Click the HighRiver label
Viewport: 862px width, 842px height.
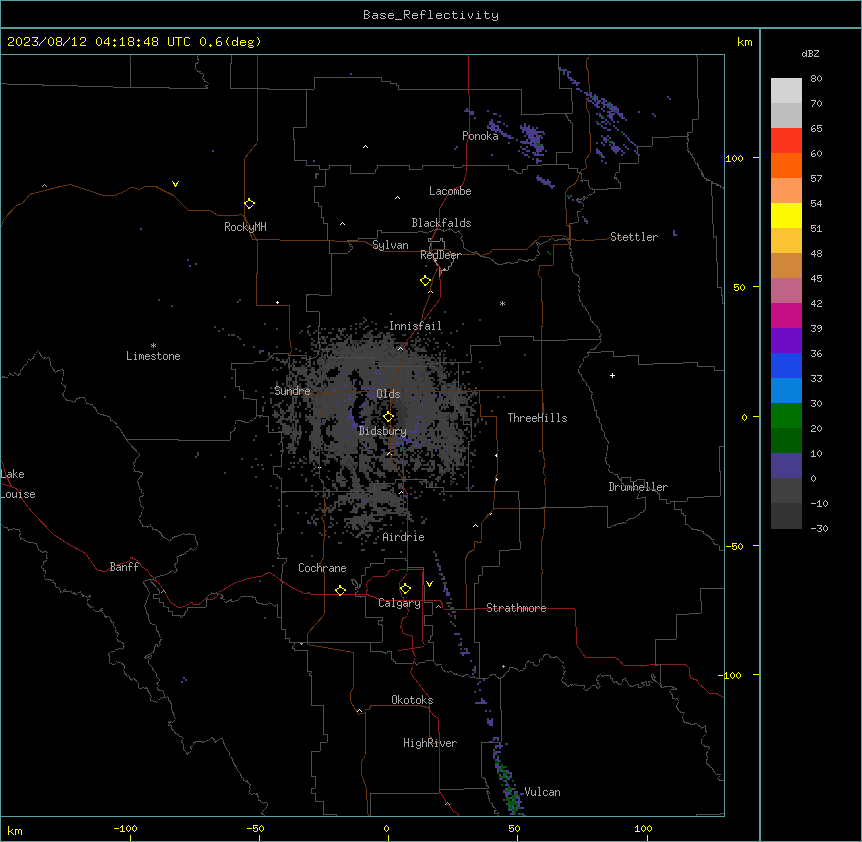coord(430,743)
